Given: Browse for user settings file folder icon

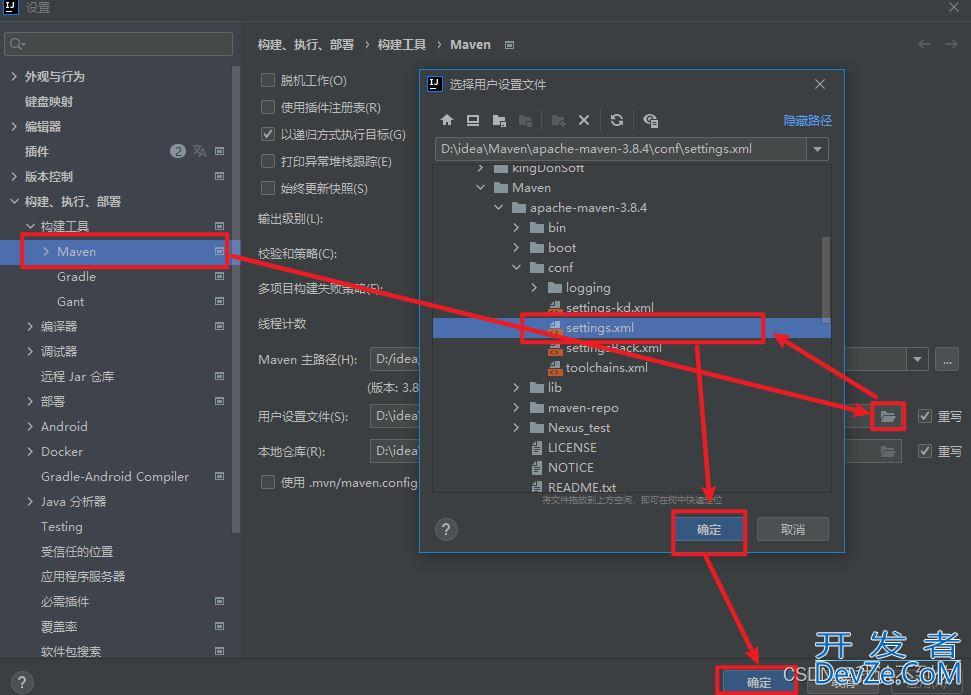Looking at the screenshot, I should point(888,416).
